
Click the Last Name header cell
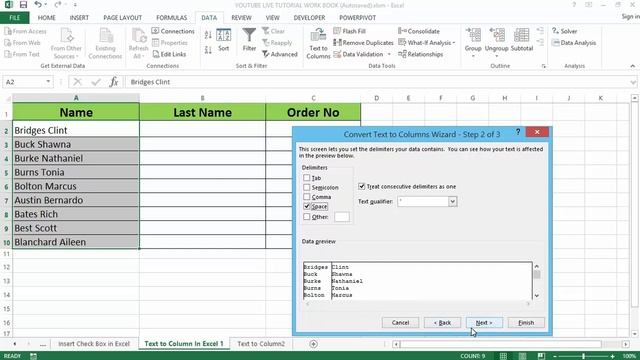202,112
